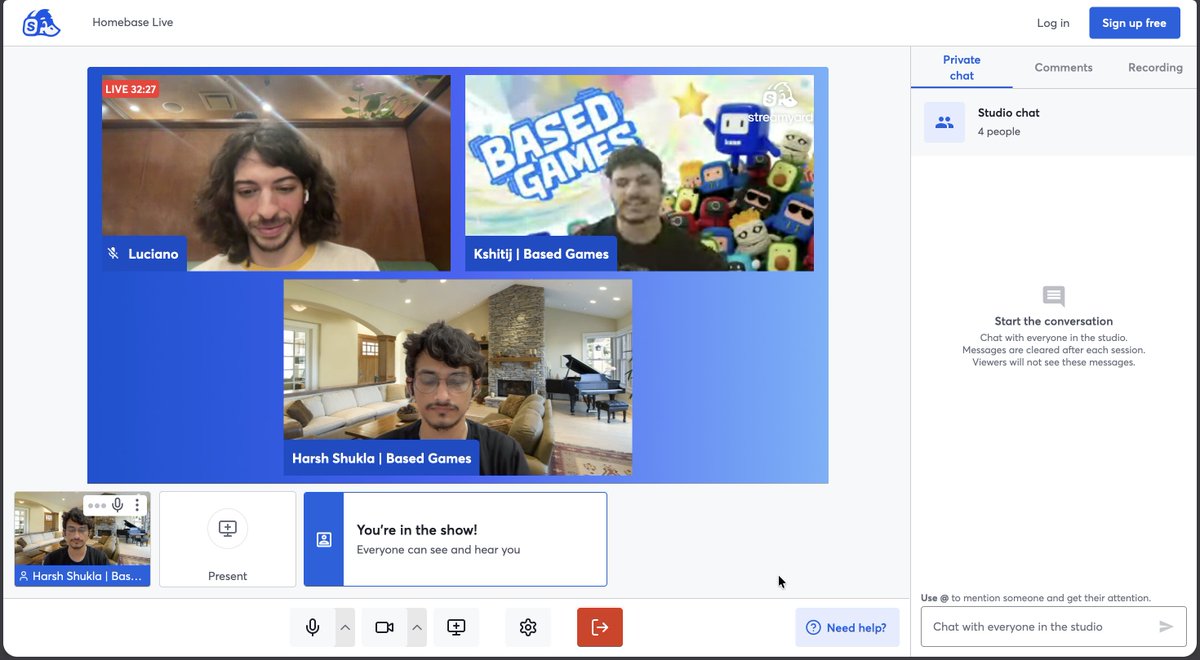Click Harsh Shukla main stage video

pyautogui.click(x=458, y=377)
